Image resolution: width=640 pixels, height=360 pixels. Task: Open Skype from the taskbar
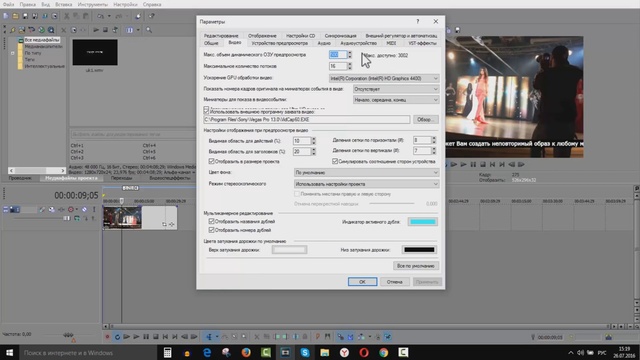[305, 352]
